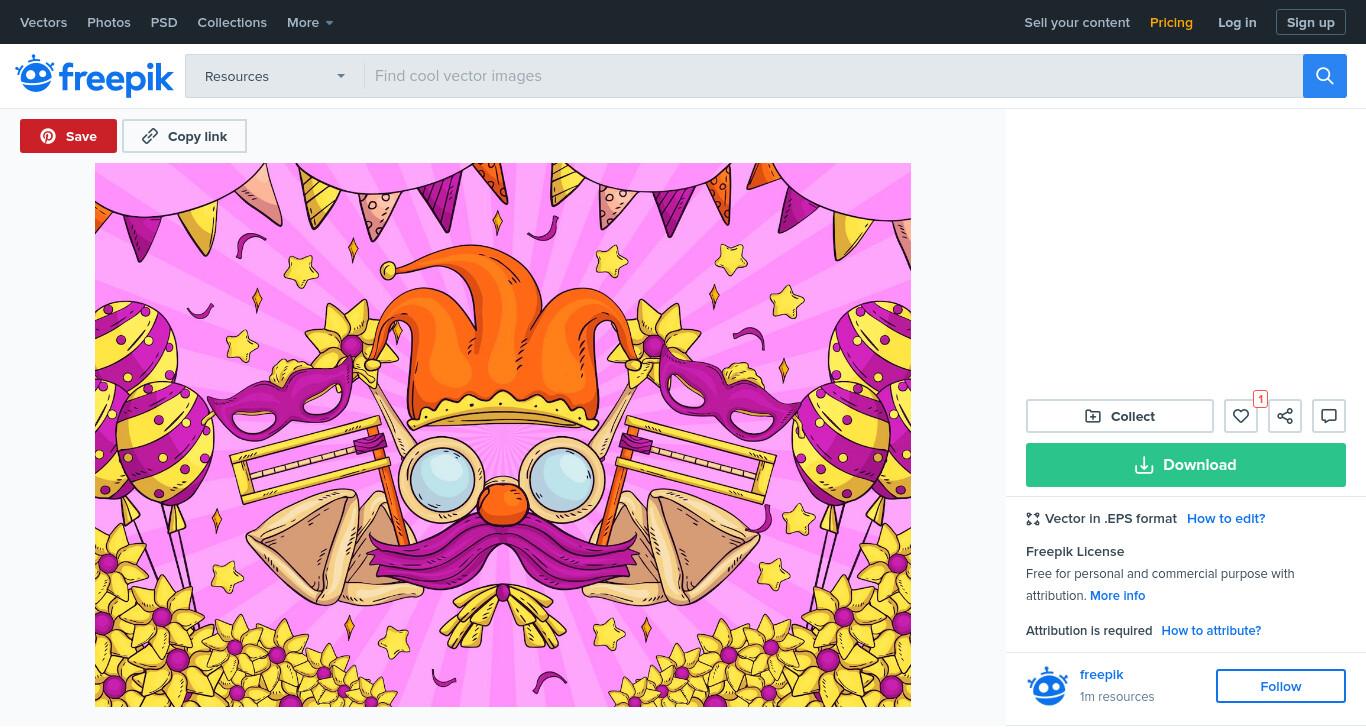Click the Attribution is required text
1366x728 pixels.
coord(1089,630)
